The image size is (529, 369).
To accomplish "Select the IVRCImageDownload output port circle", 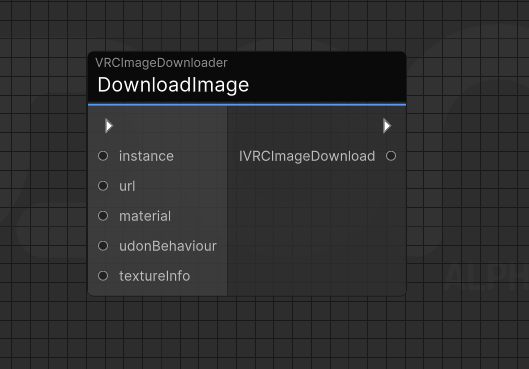I will tap(391, 156).
